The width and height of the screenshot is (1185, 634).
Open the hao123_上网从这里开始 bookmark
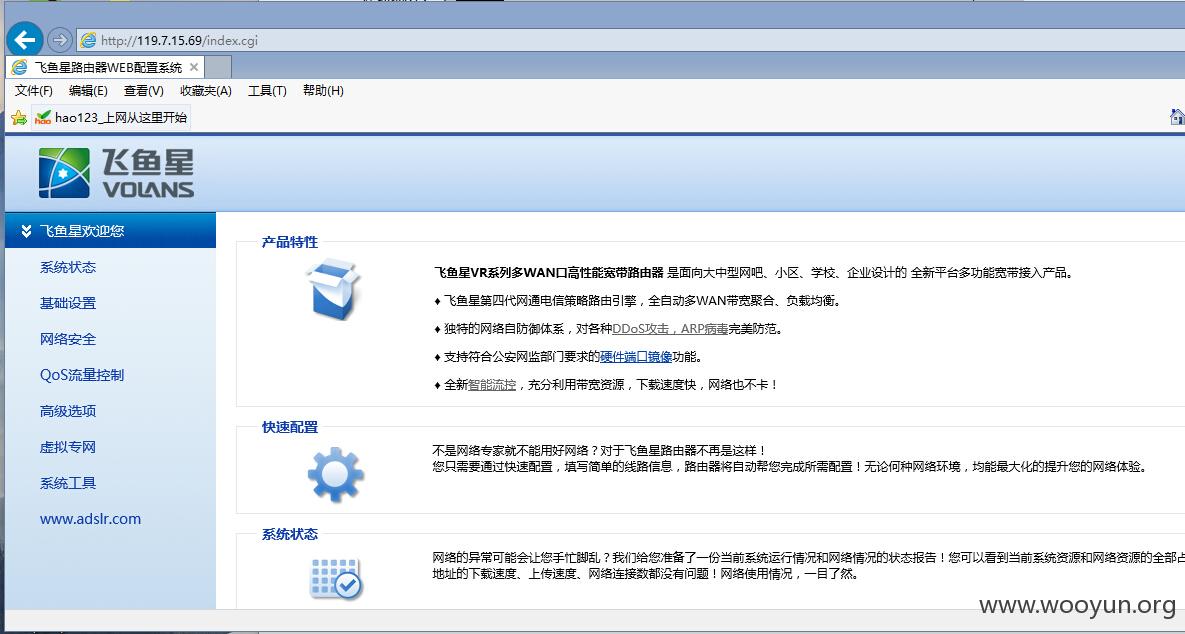pos(111,118)
